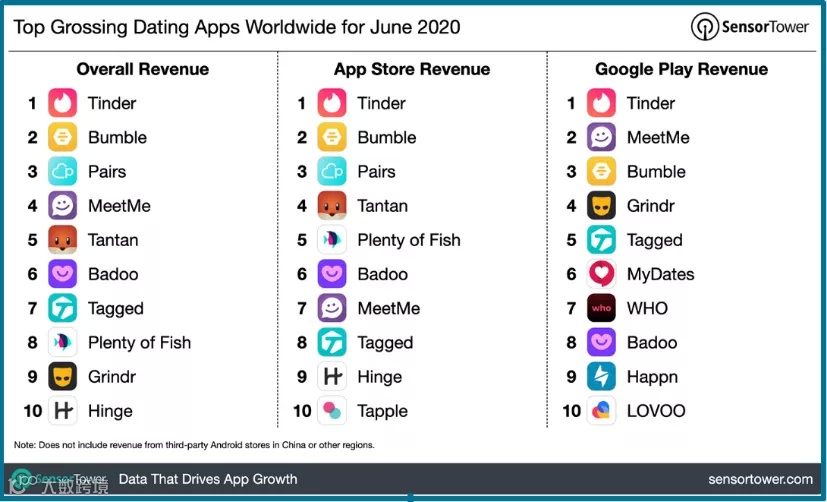Click the Happn lightning icon
The width and height of the screenshot is (827, 502).
pyautogui.click(x=601, y=376)
